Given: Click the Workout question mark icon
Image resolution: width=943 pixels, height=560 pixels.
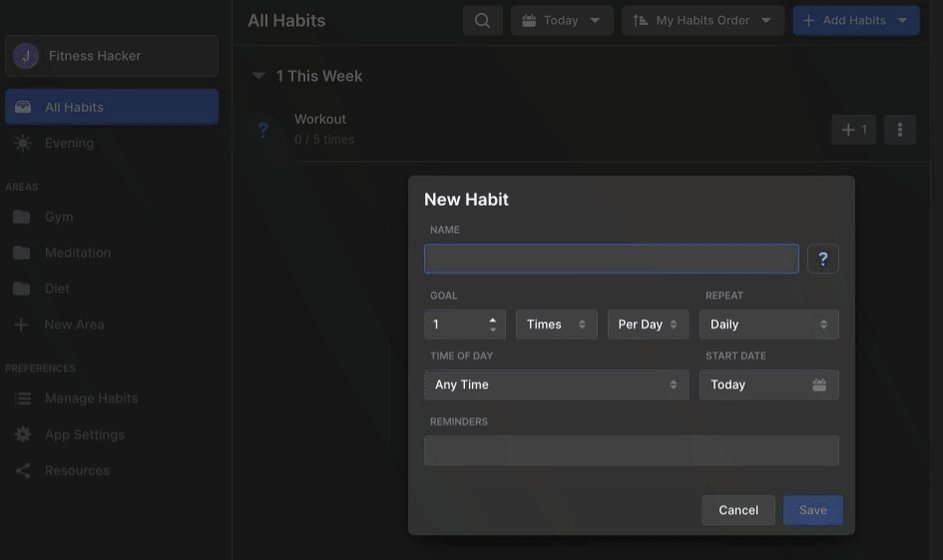Looking at the screenshot, I should pyautogui.click(x=263, y=129).
